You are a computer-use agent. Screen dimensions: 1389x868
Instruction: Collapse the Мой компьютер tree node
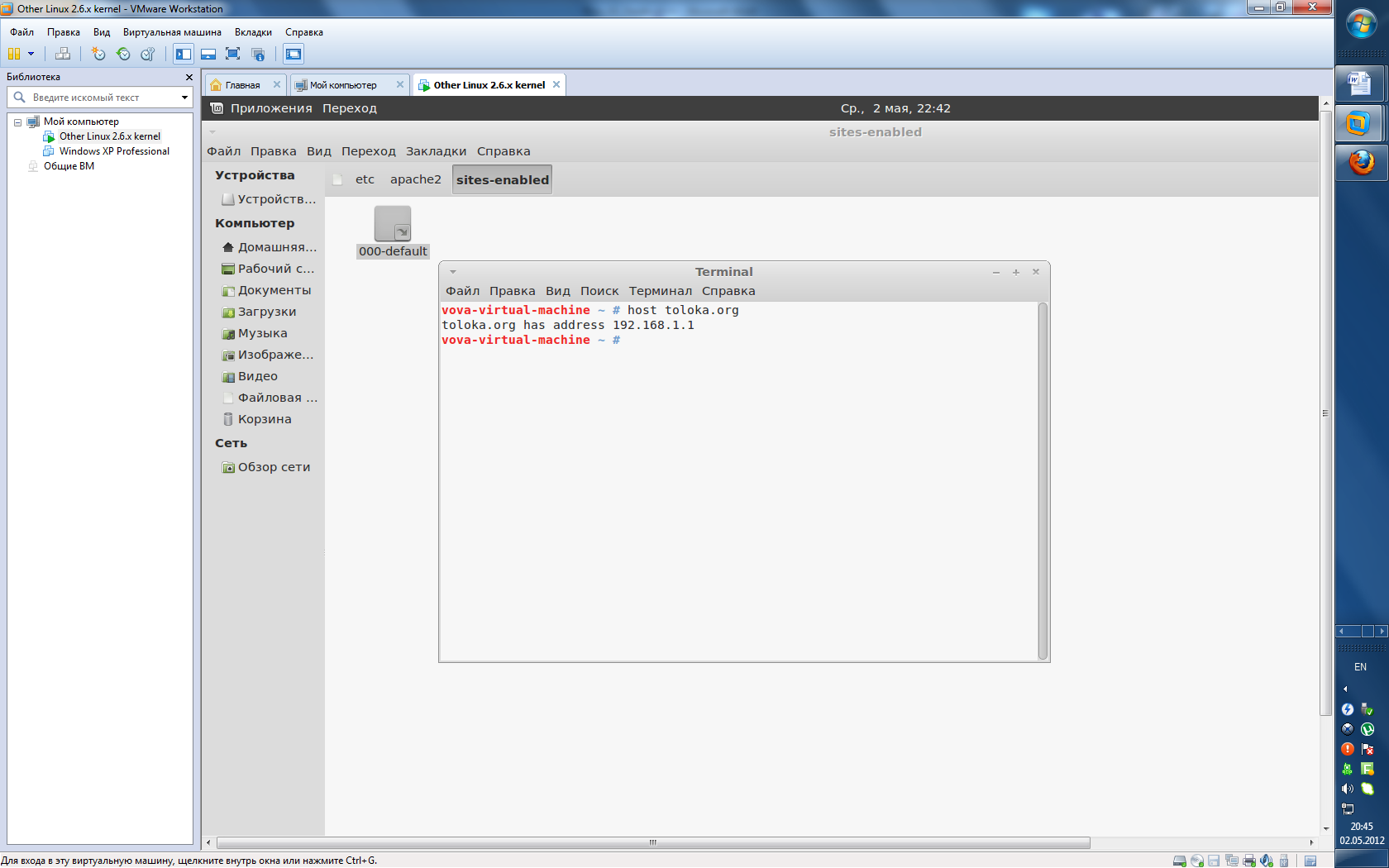point(17,122)
